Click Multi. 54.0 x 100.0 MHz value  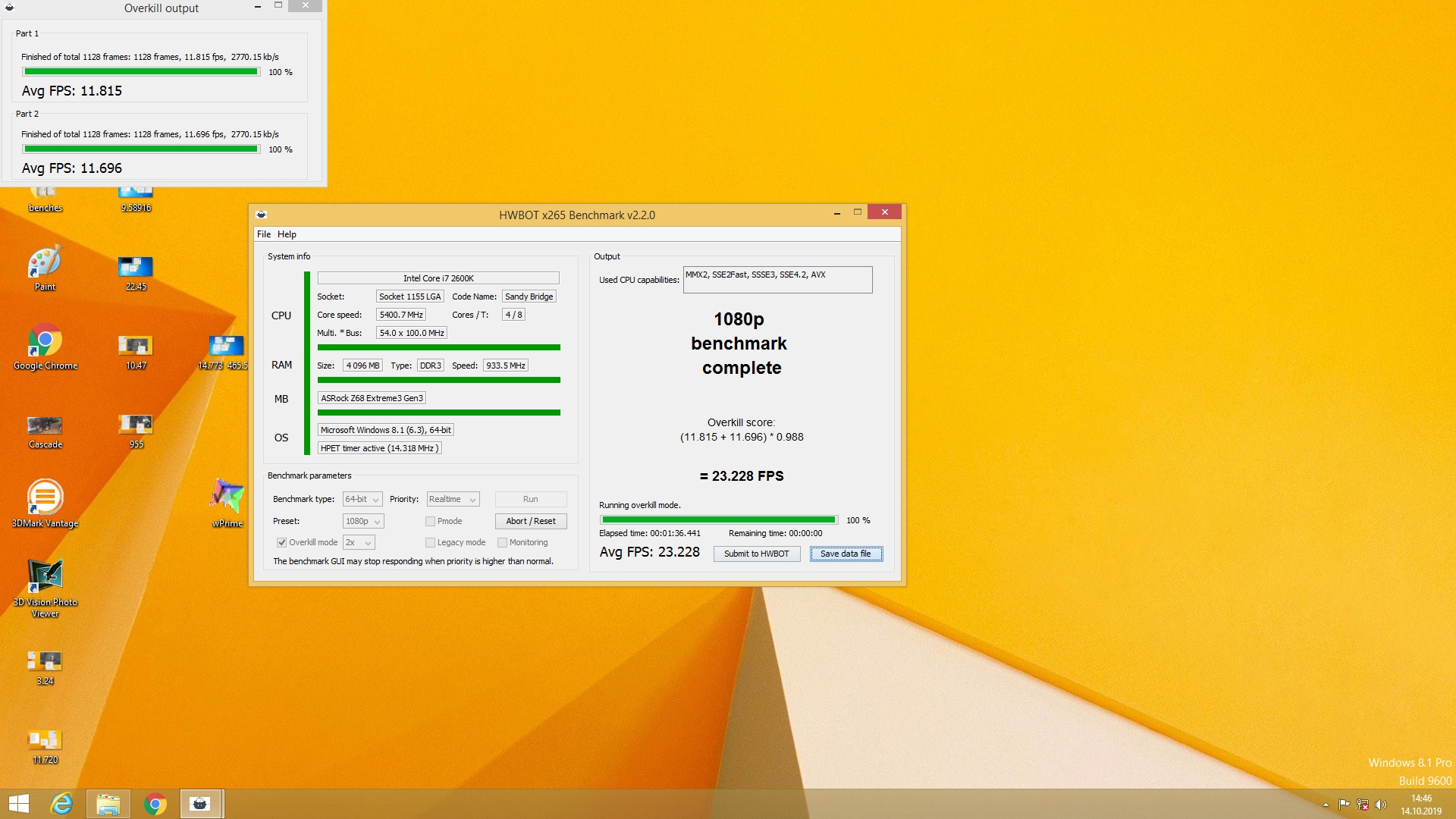[412, 333]
